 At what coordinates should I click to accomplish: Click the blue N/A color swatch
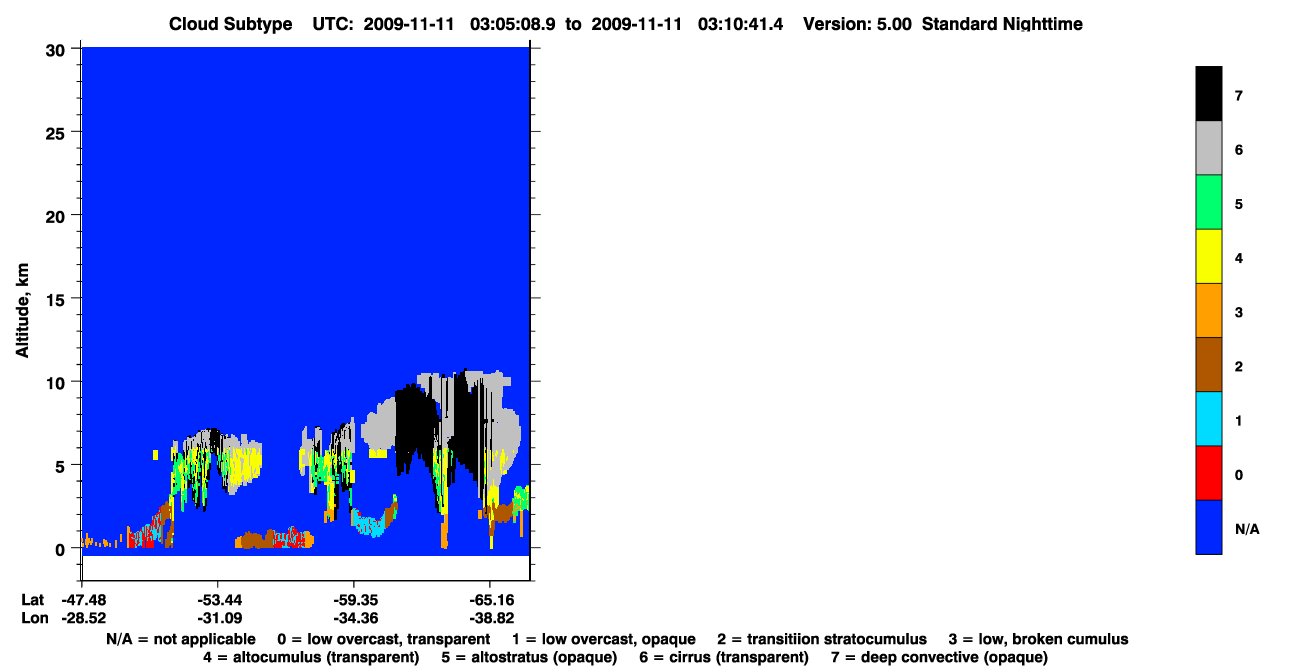(x=1208, y=526)
